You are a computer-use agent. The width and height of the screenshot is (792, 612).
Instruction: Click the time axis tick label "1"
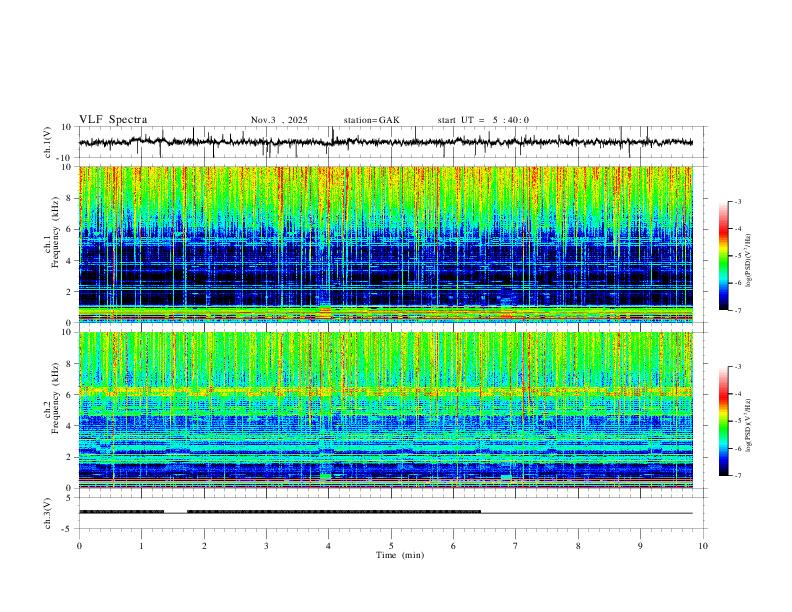[x=141, y=546]
